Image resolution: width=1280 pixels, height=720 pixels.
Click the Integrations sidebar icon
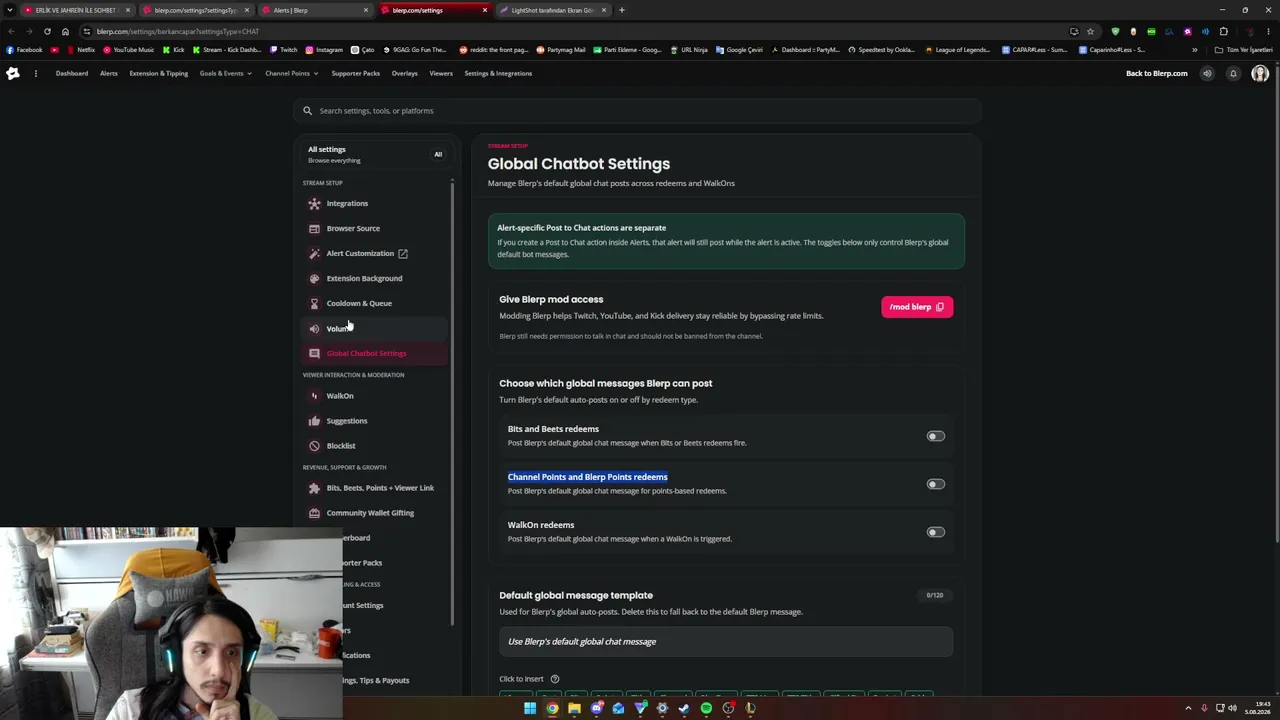pyautogui.click(x=314, y=204)
